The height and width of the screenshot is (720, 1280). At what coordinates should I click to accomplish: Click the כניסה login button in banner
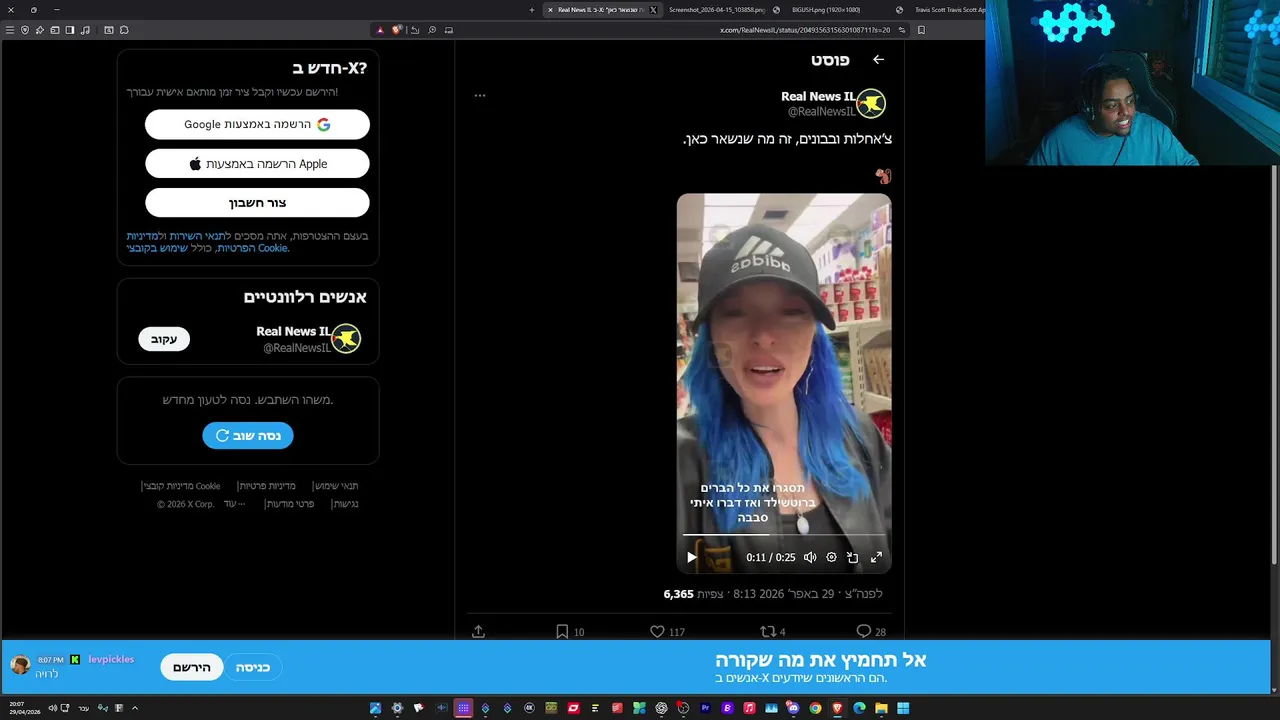coord(253,667)
